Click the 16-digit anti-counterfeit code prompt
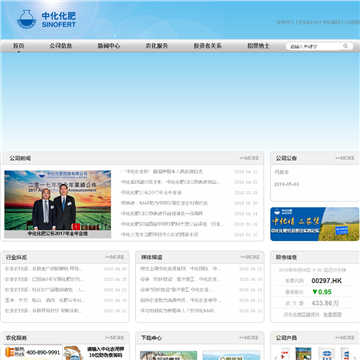 (105, 352)
